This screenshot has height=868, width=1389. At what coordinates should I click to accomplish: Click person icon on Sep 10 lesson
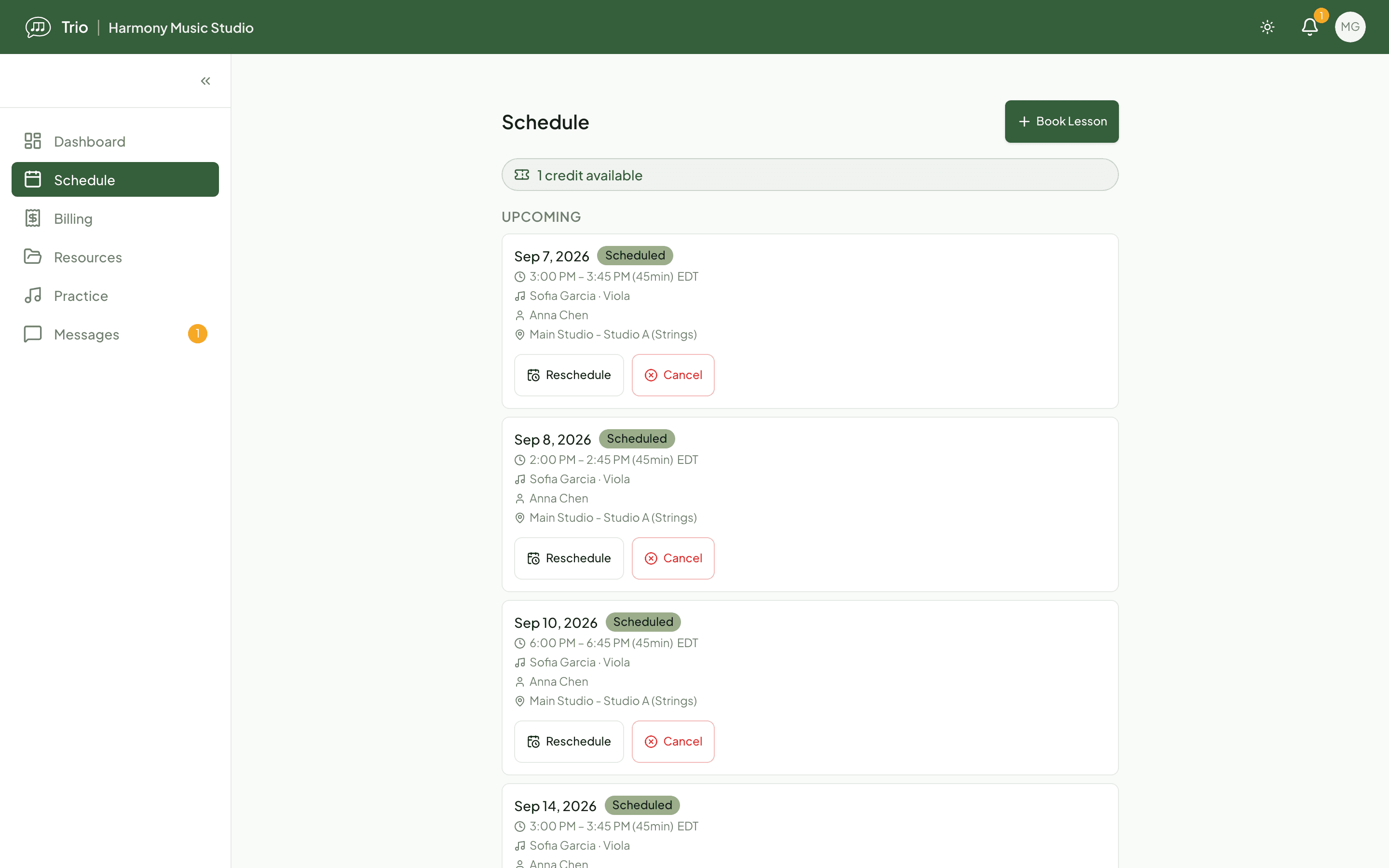[x=519, y=681]
